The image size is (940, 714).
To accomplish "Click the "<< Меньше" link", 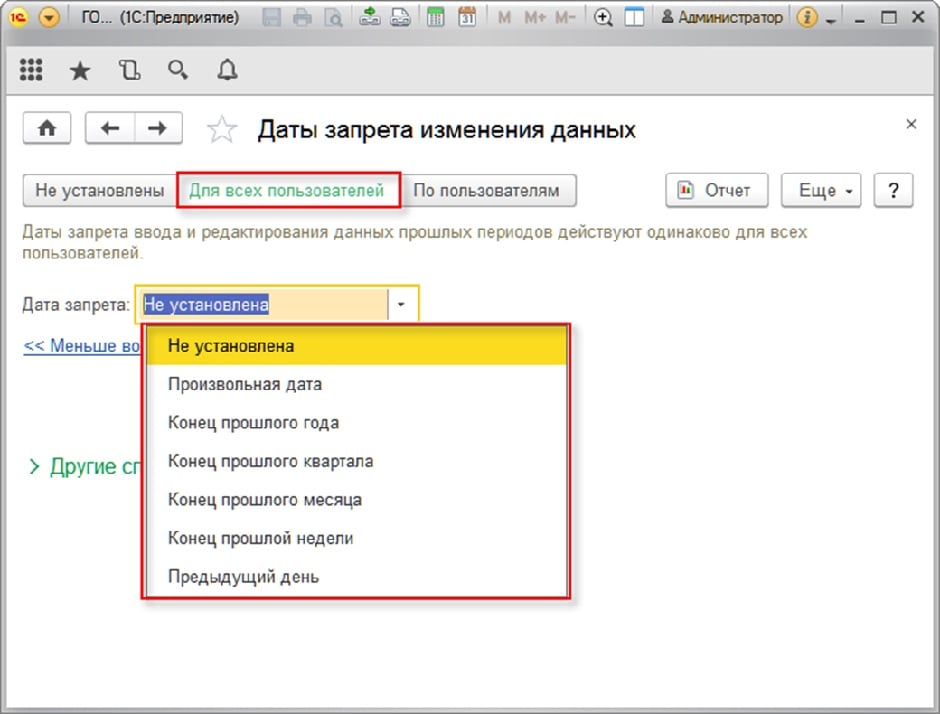I will point(82,346).
